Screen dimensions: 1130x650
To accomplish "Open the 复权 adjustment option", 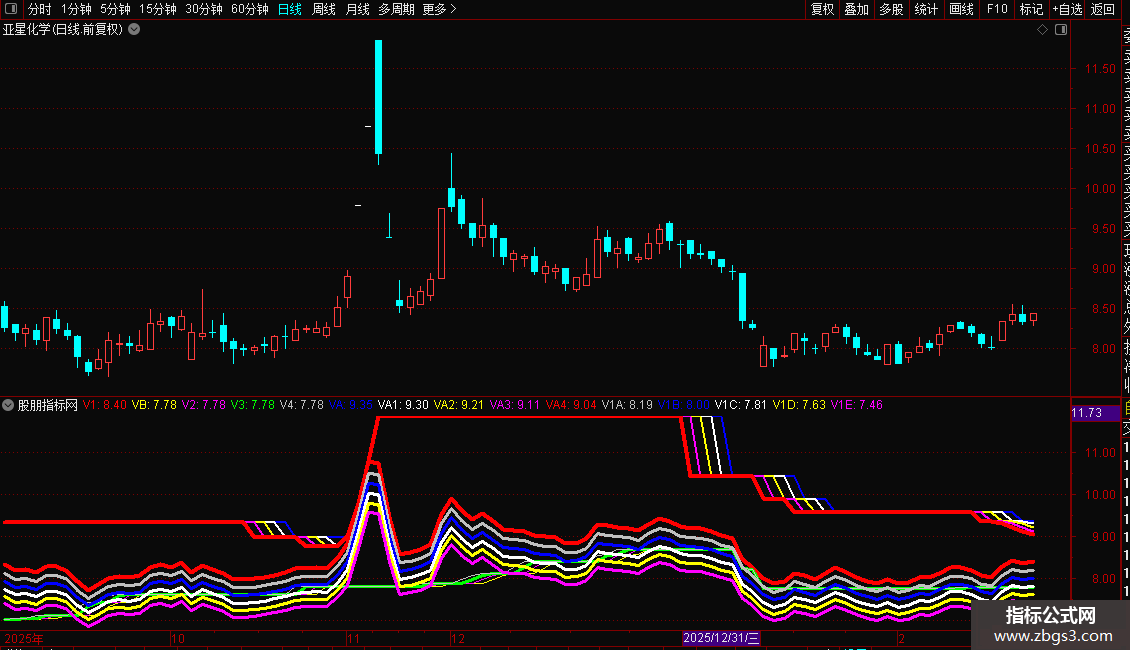I will pos(822,9).
